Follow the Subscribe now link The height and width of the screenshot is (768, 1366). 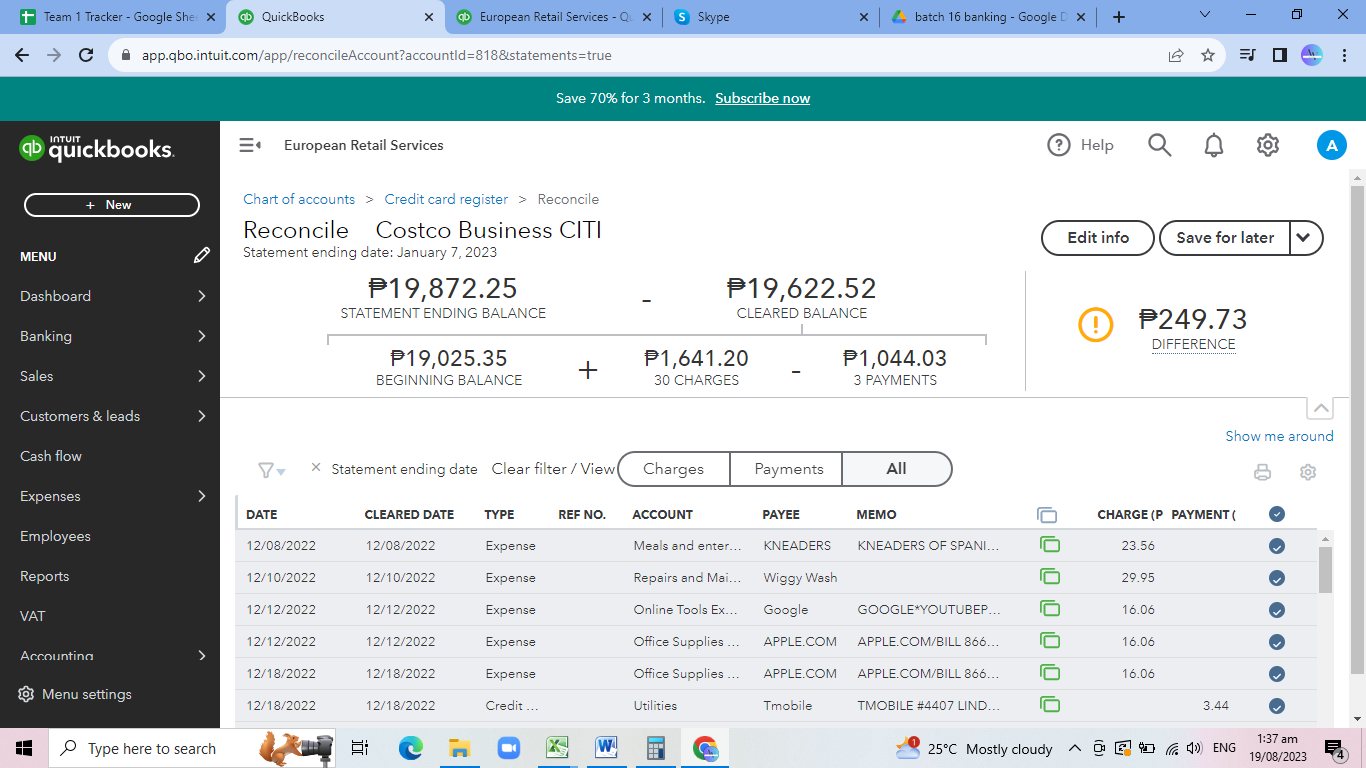(763, 98)
